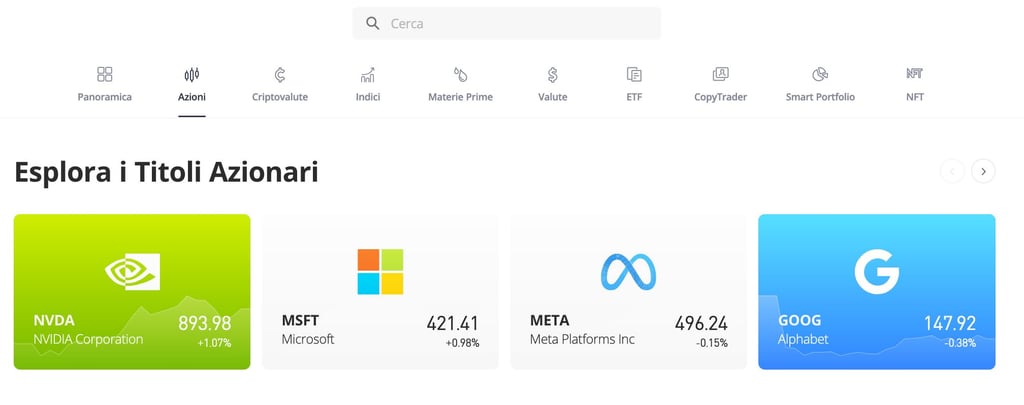Click the Microsoft four-color logo

380,272
